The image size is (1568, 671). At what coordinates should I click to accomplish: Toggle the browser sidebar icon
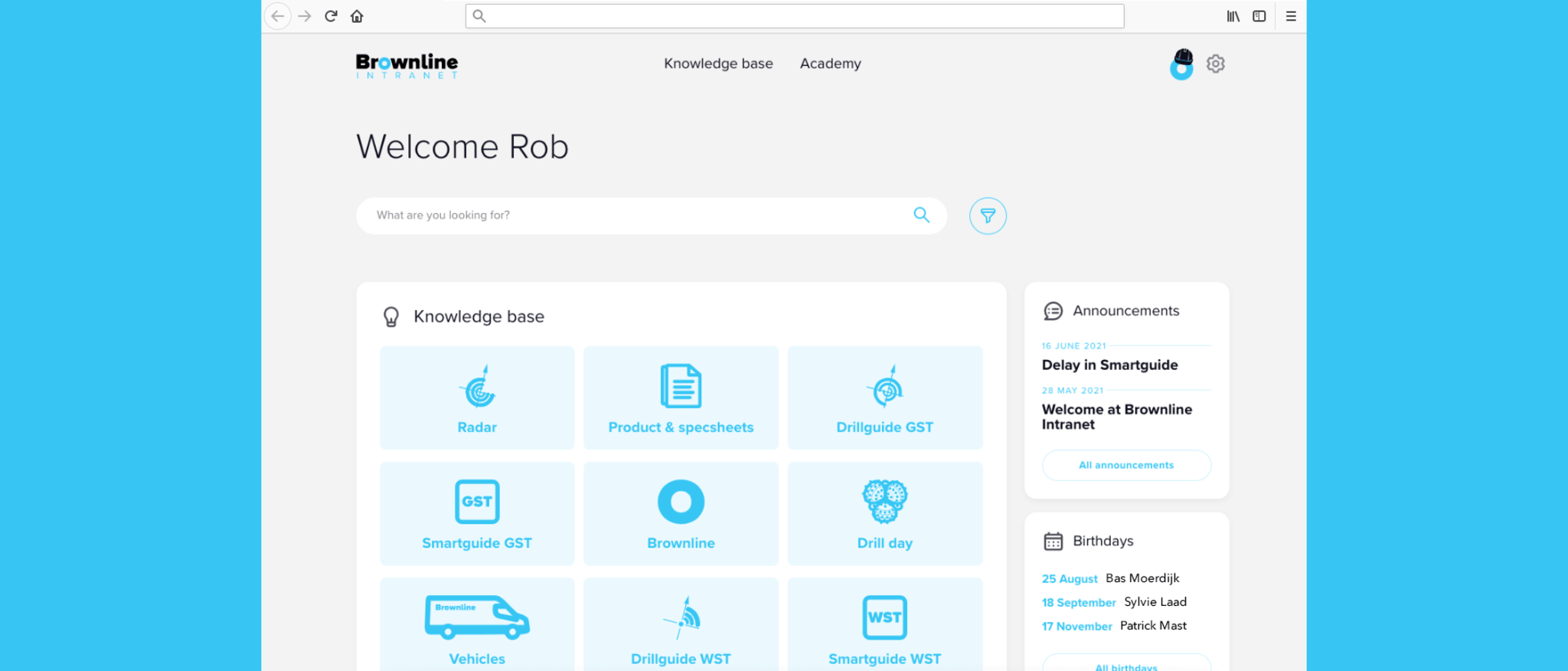coord(1259,16)
